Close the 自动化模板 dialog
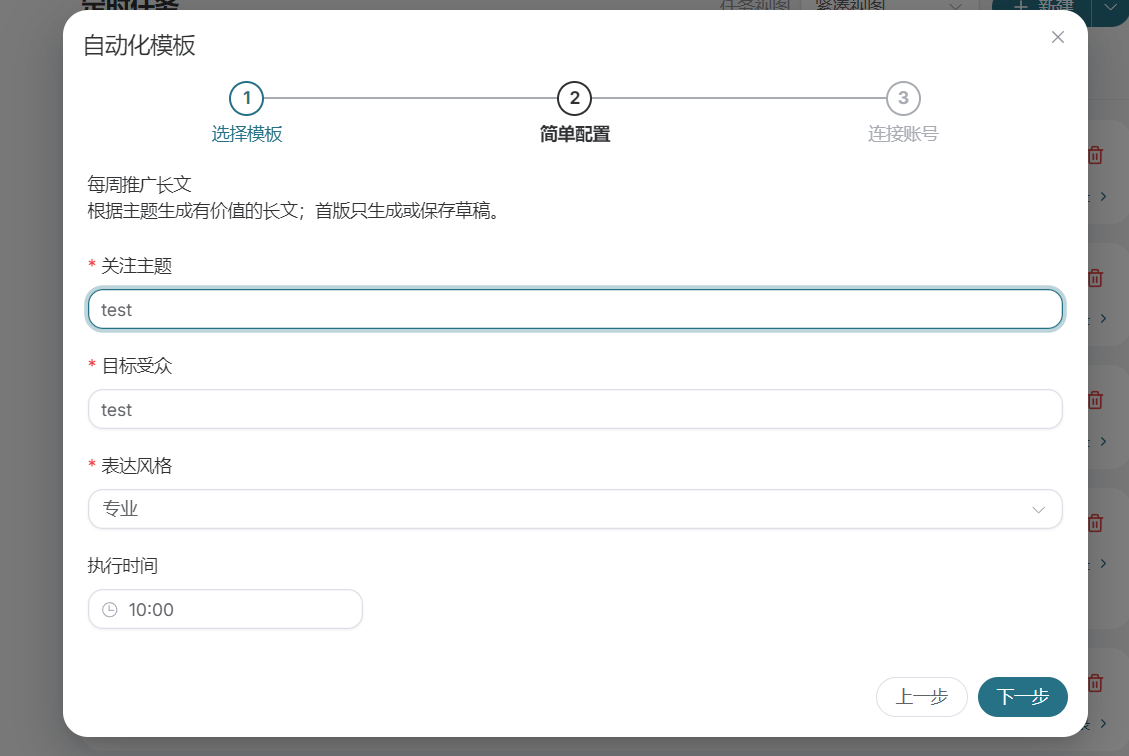 pos(1057,37)
